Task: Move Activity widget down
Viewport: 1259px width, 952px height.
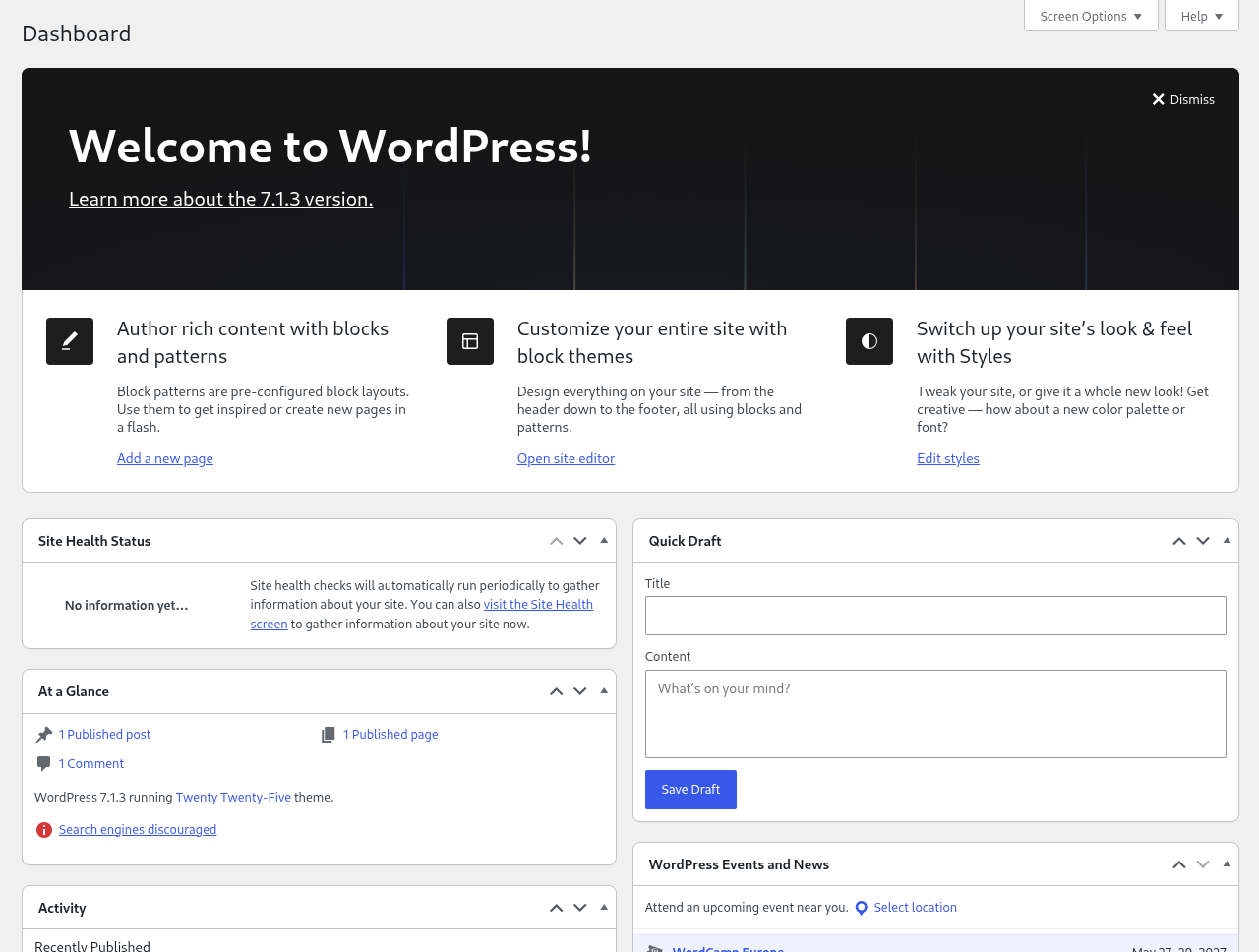Action: coord(580,908)
